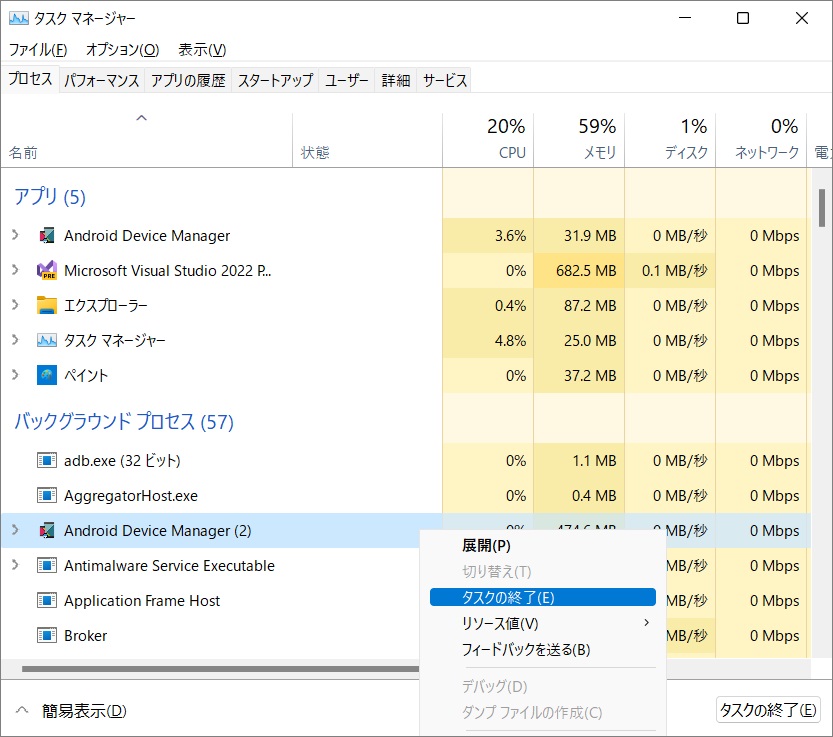
Task: Click the Broker process icon
Action: 47,636
